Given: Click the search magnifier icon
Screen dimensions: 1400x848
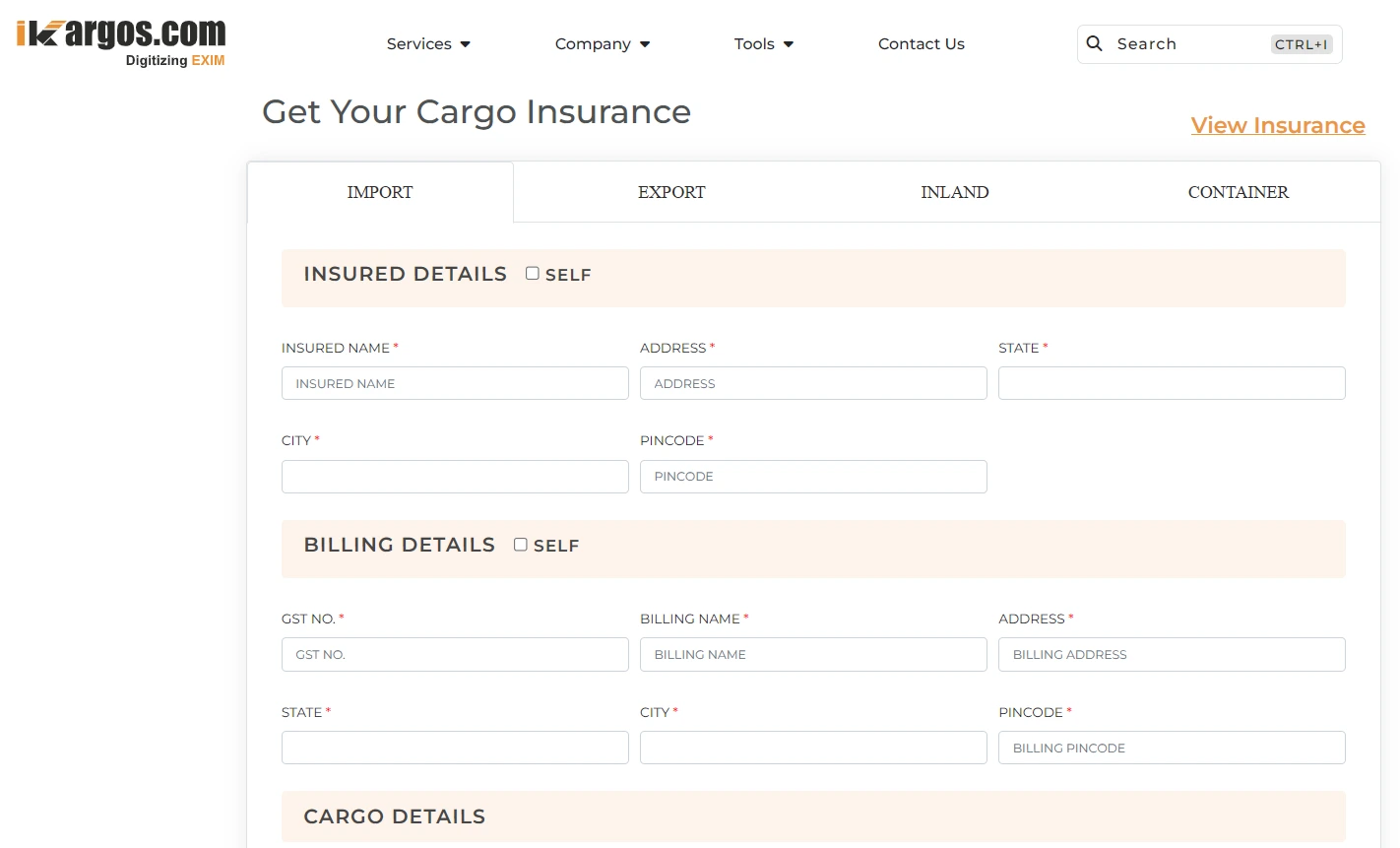Looking at the screenshot, I should (1094, 43).
